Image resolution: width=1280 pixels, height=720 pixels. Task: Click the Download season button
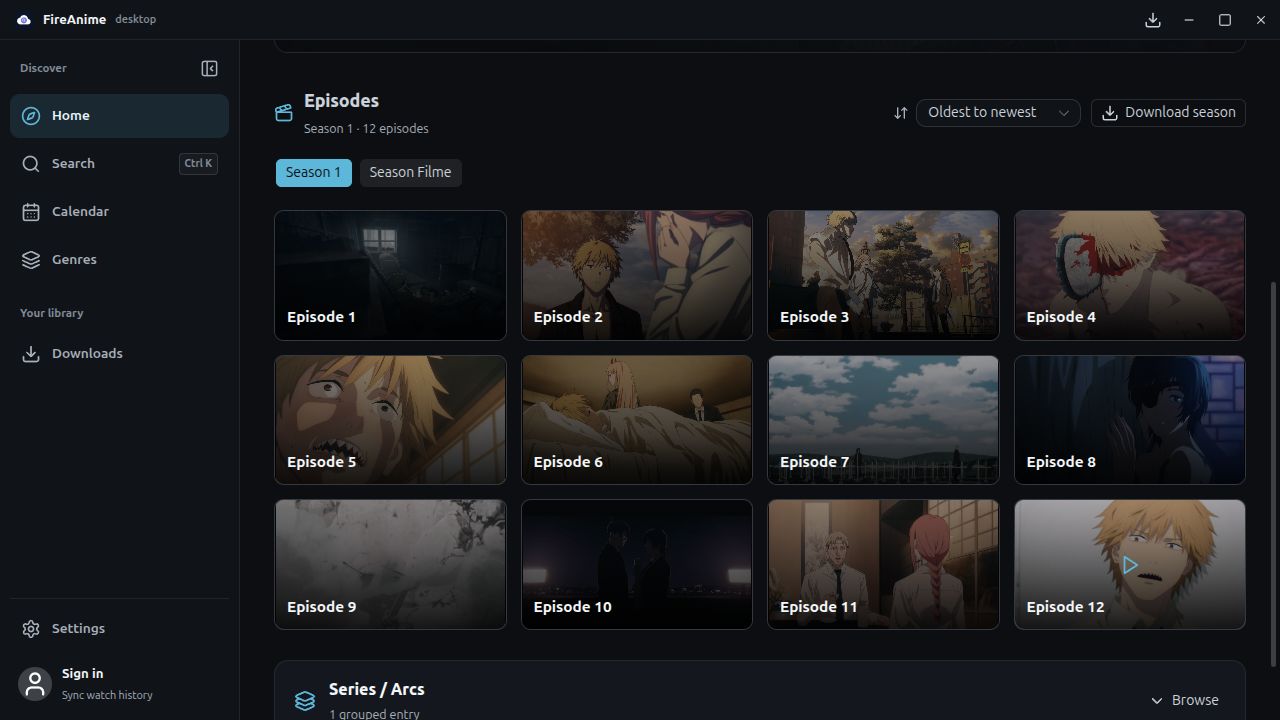coord(1168,113)
